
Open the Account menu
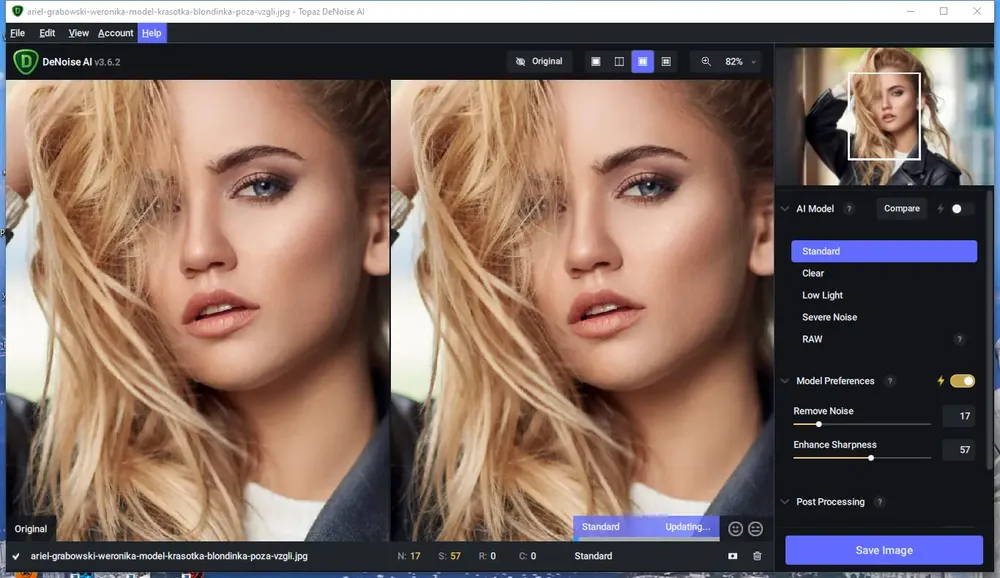(x=115, y=33)
